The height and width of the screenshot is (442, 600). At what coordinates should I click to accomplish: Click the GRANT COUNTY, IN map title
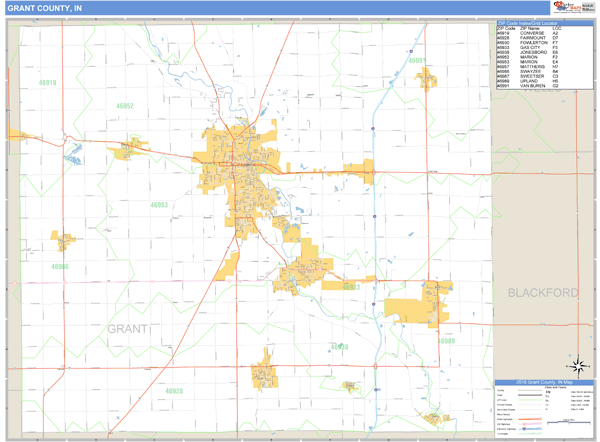coord(44,8)
